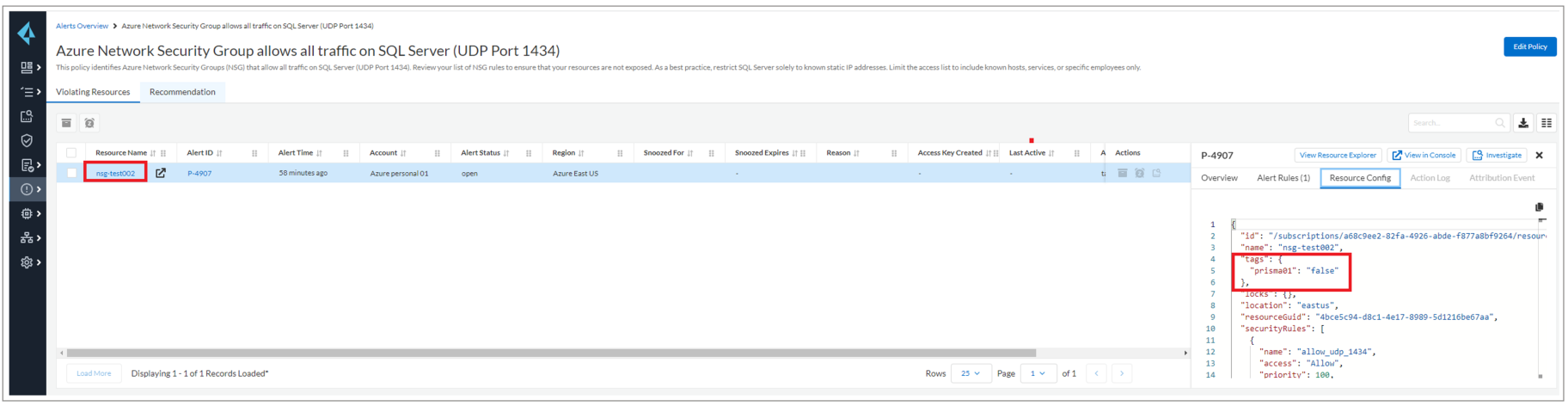This screenshot has height=406, width=1568.
Task: Open the Investigate sidebar icon
Action: (x=27, y=116)
